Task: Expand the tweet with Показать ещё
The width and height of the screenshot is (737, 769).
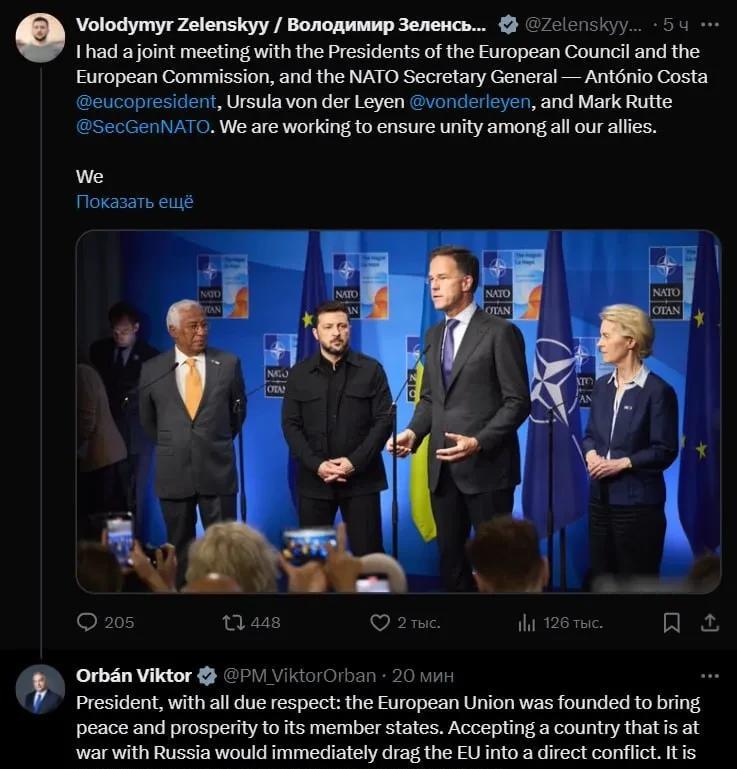Action: point(135,202)
